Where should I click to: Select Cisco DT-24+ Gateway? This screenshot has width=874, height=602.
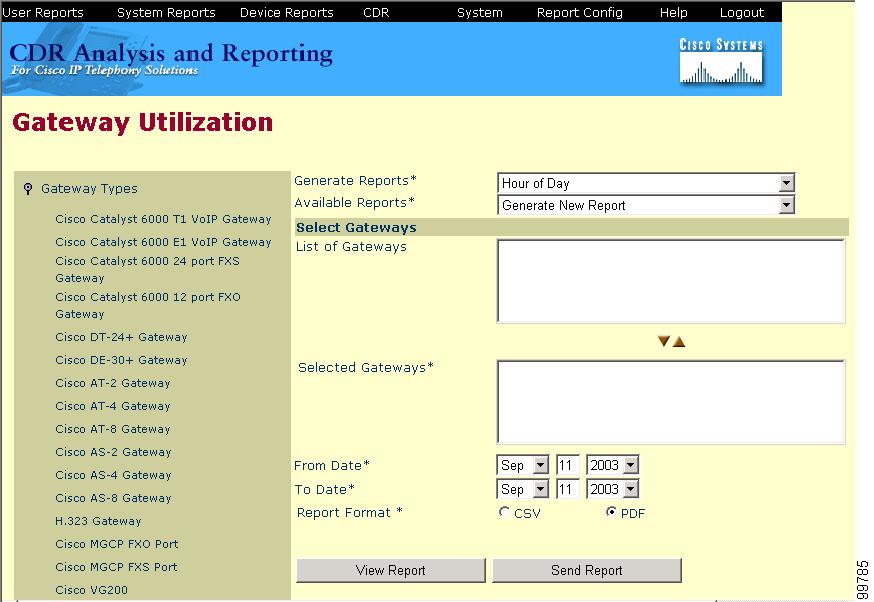point(121,337)
